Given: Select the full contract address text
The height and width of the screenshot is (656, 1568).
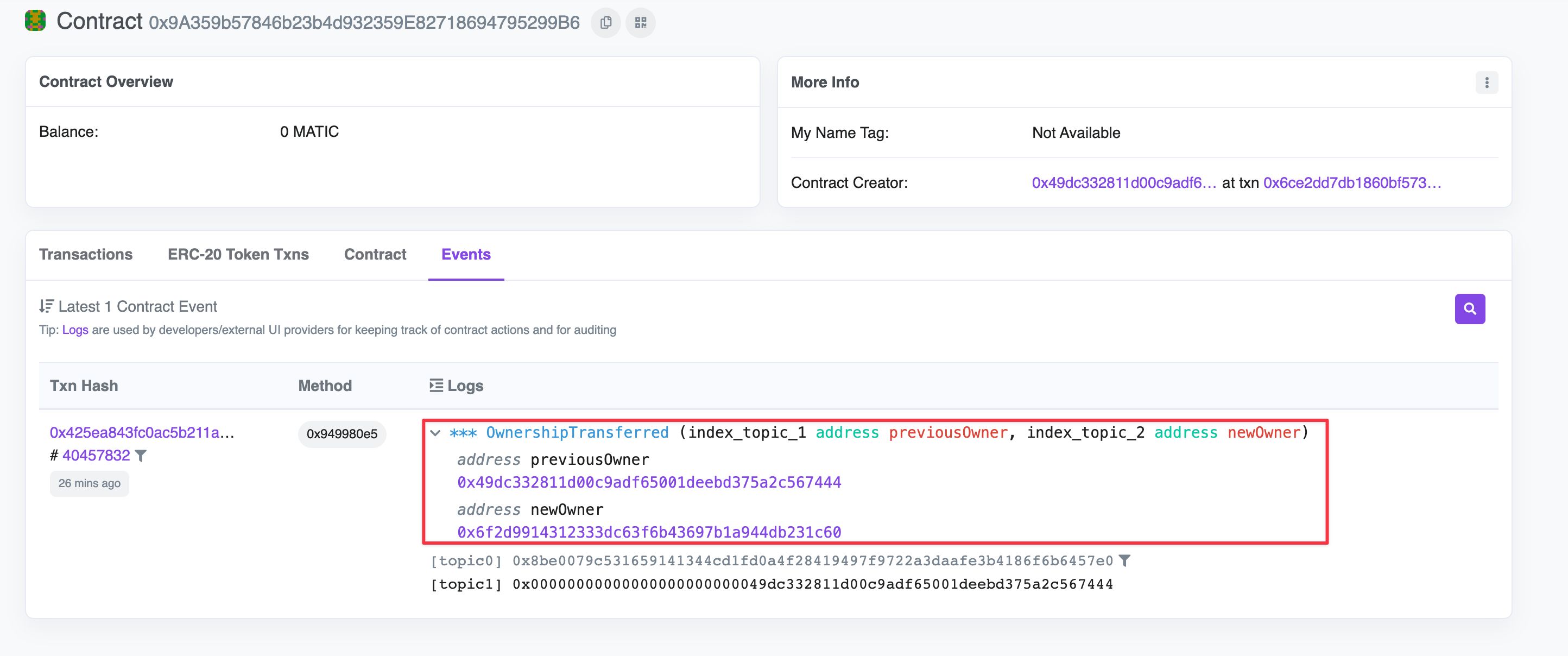Looking at the screenshot, I should tap(364, 23).
